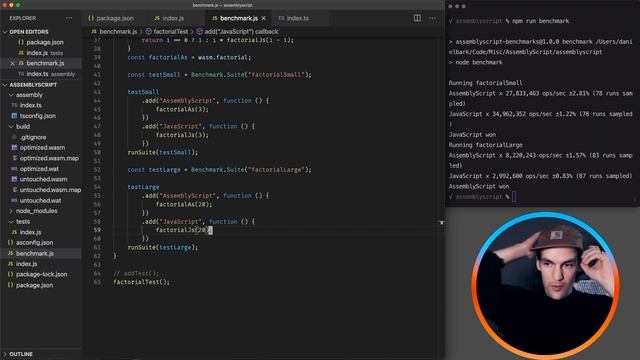This screenshot has height=360, width=640.
Task: Switch to the index.js editor tab
Action: (x=169, y=18)
